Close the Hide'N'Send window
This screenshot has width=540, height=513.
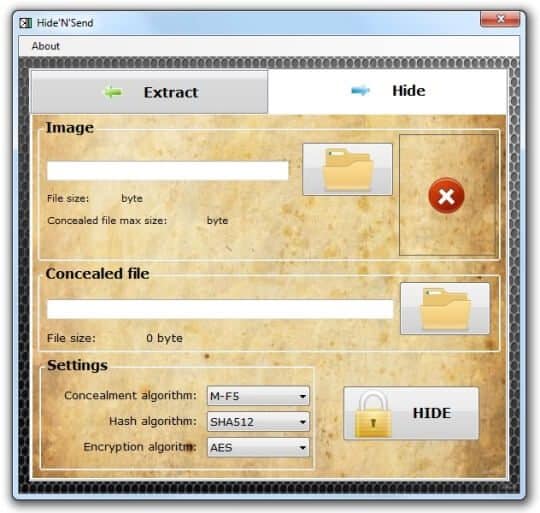pyautogui.click(x=500, y=19)
